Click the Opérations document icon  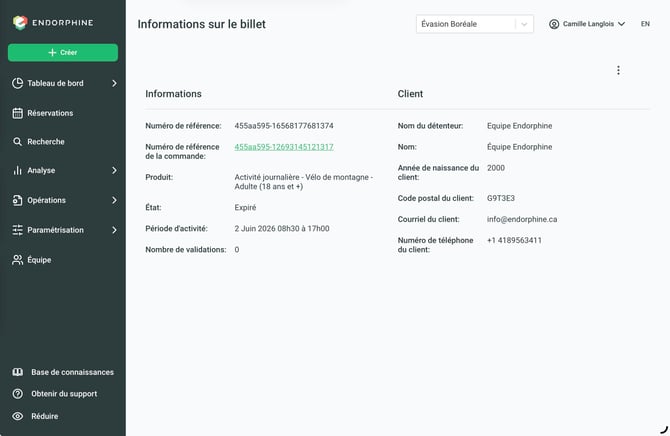pyautogui.click(x=18, y=200)
